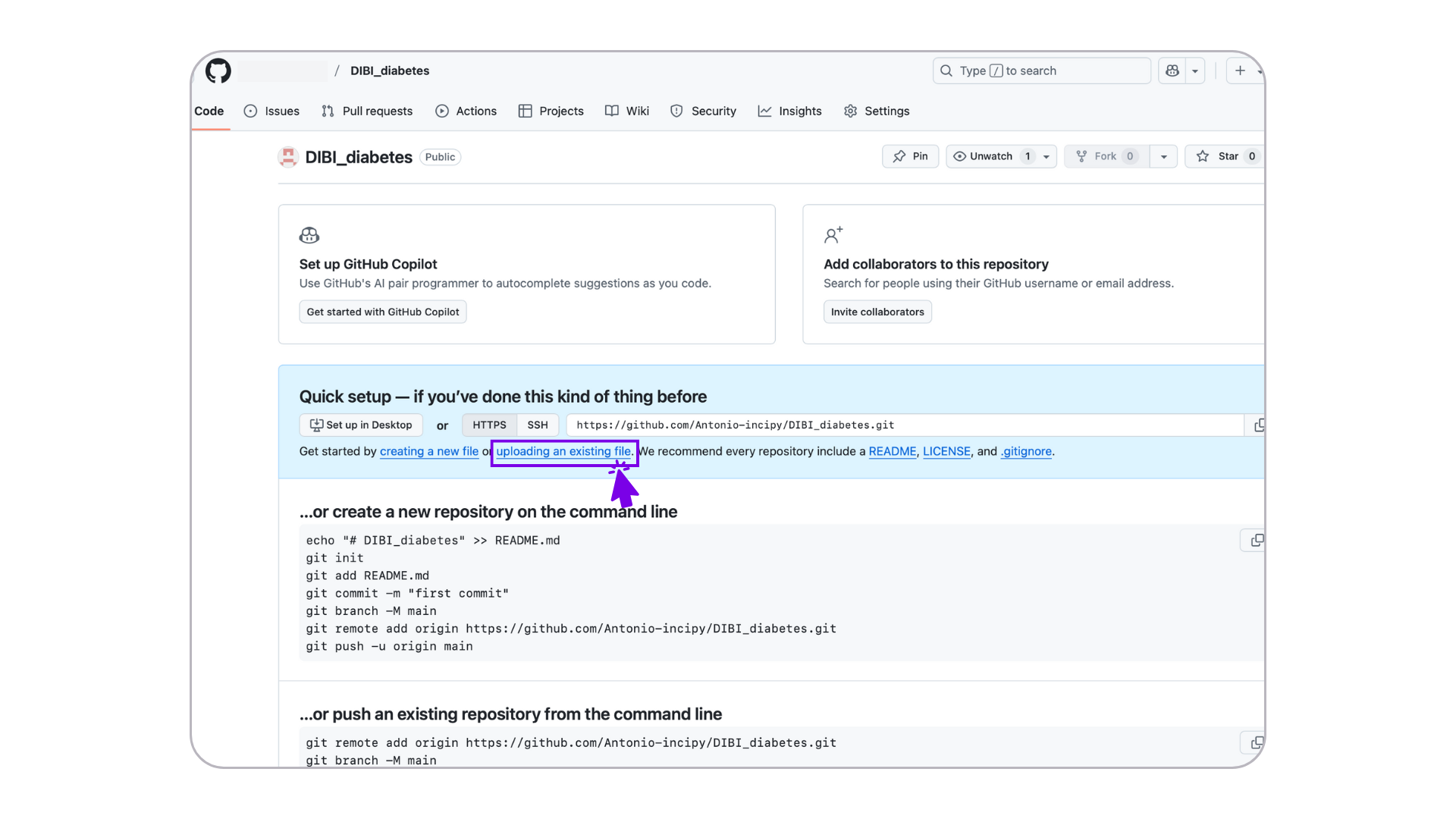The image size is (1456, 819).
Task: Open the .gitignore link
Action: (1026, 451)
